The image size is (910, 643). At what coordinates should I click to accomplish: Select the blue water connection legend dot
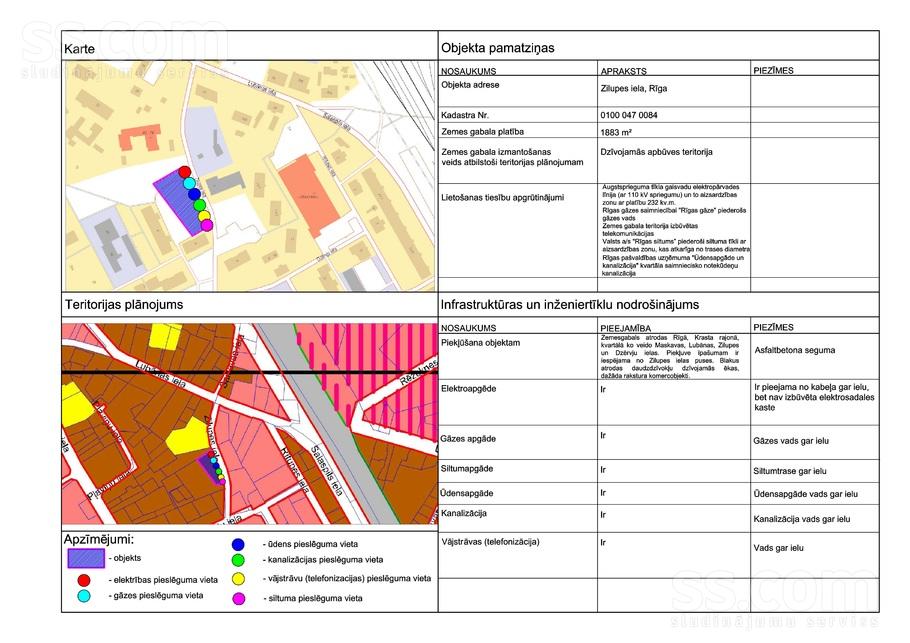point(238,545)
